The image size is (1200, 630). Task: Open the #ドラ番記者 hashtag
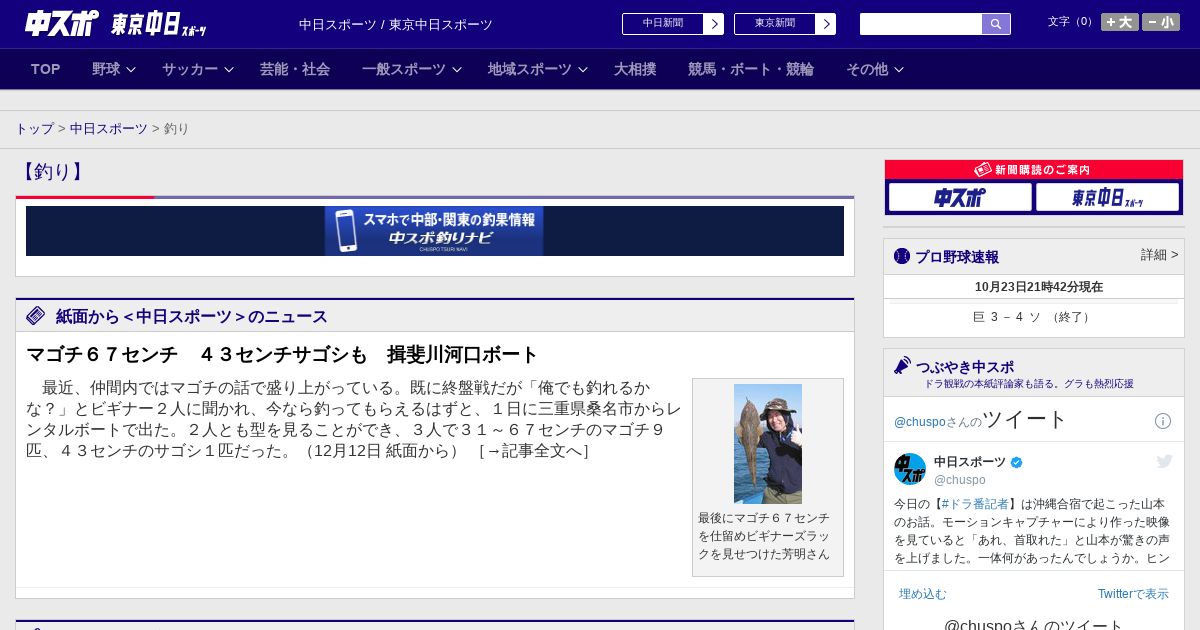[x=975, y=504]
